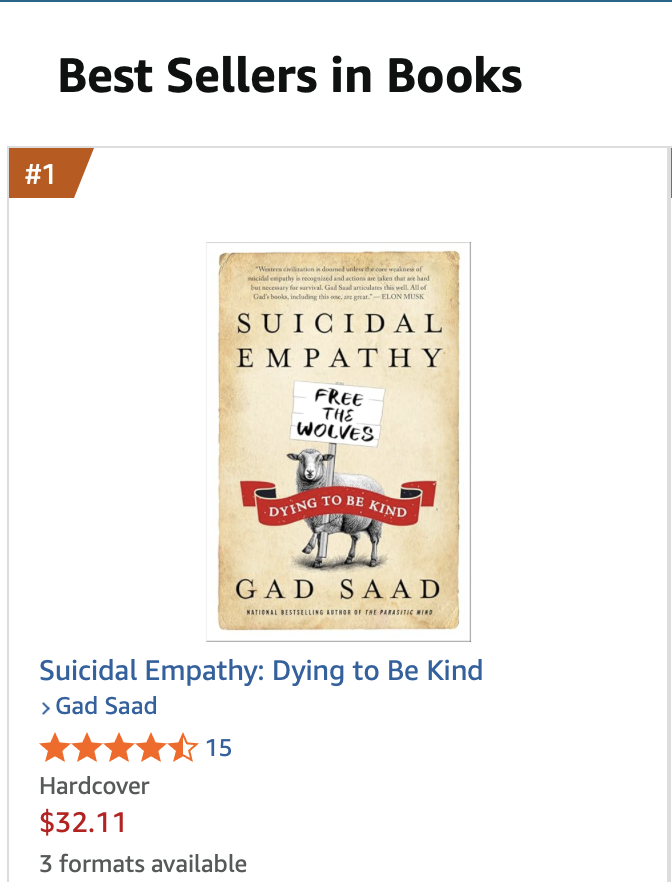672x882 pixels.
Task: Click the third orange star in the rating
Action: click(x=119, y=748)
